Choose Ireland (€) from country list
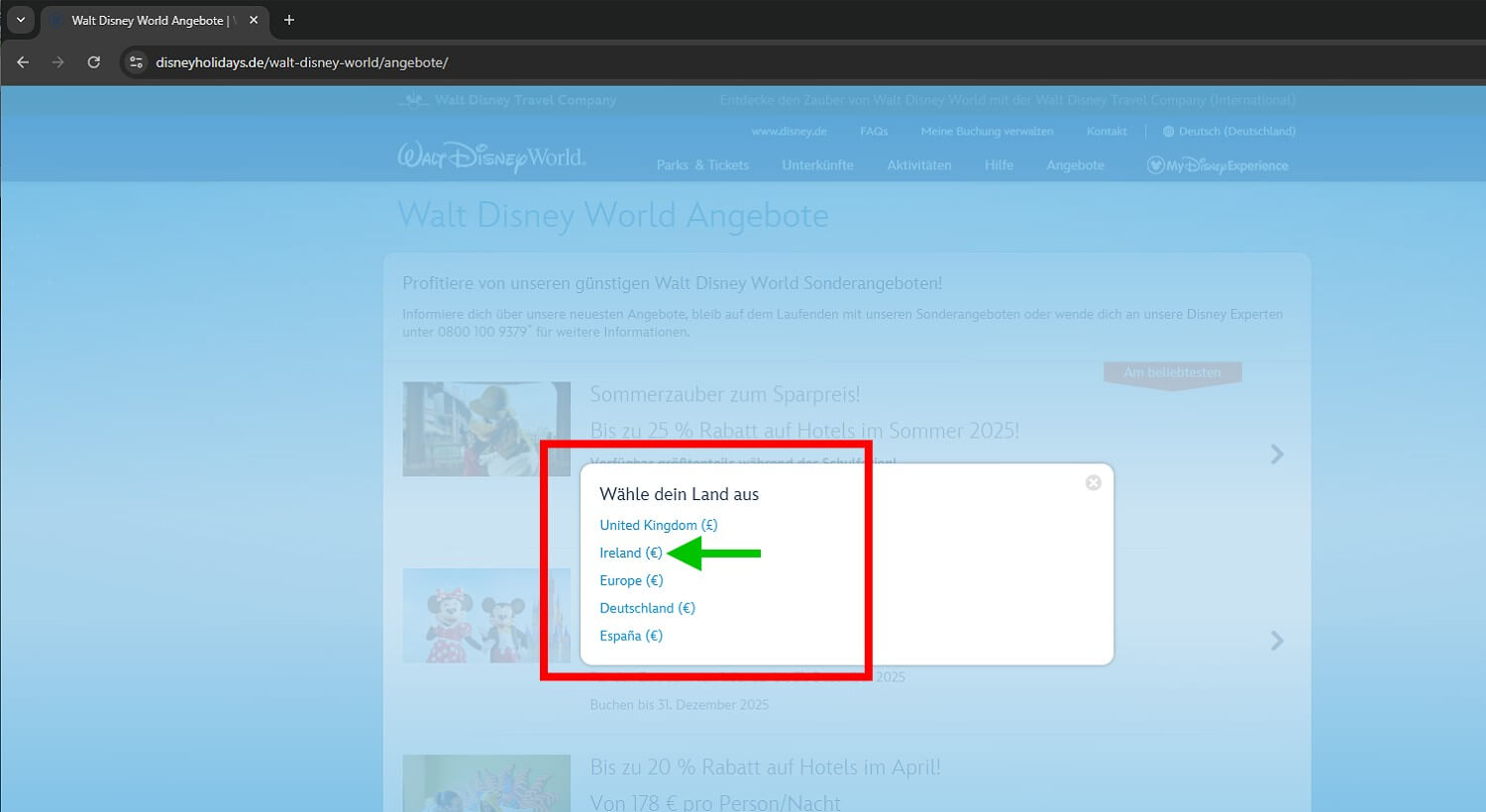The height and width of the screenshot is (812, 1486). (631, 553)
